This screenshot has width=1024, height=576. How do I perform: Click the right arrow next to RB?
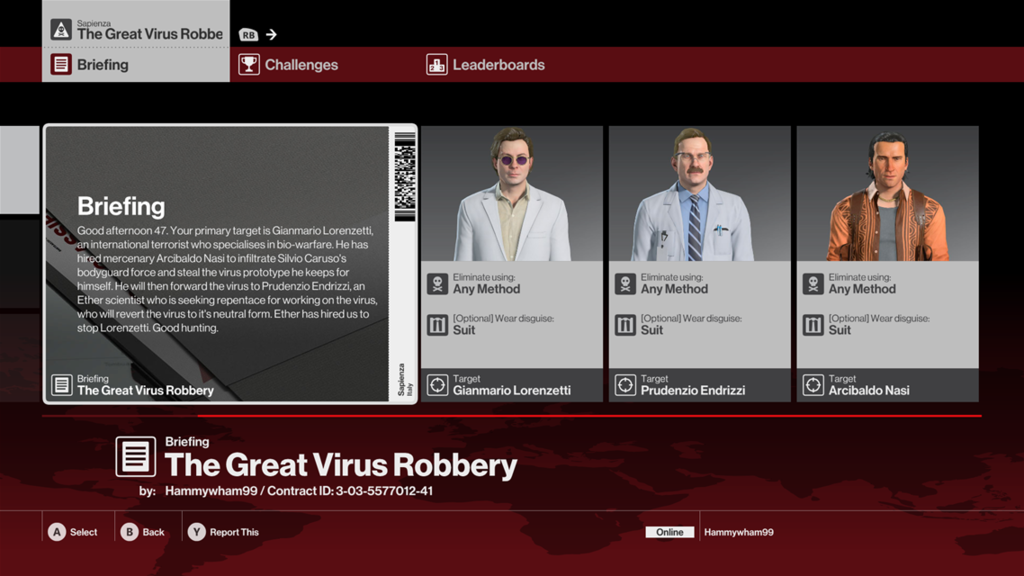271,35
